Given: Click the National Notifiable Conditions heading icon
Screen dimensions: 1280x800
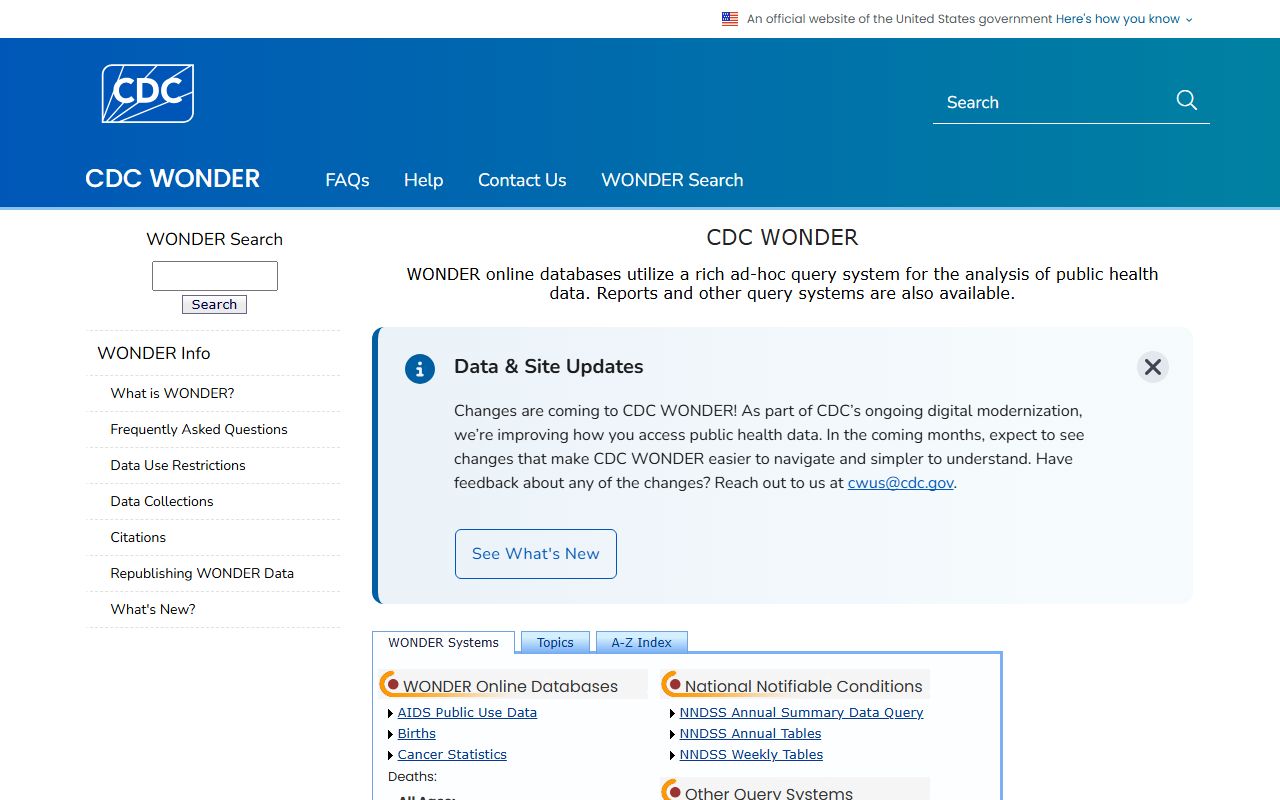Looking at the screenshot, I should (x=673, y=685).
